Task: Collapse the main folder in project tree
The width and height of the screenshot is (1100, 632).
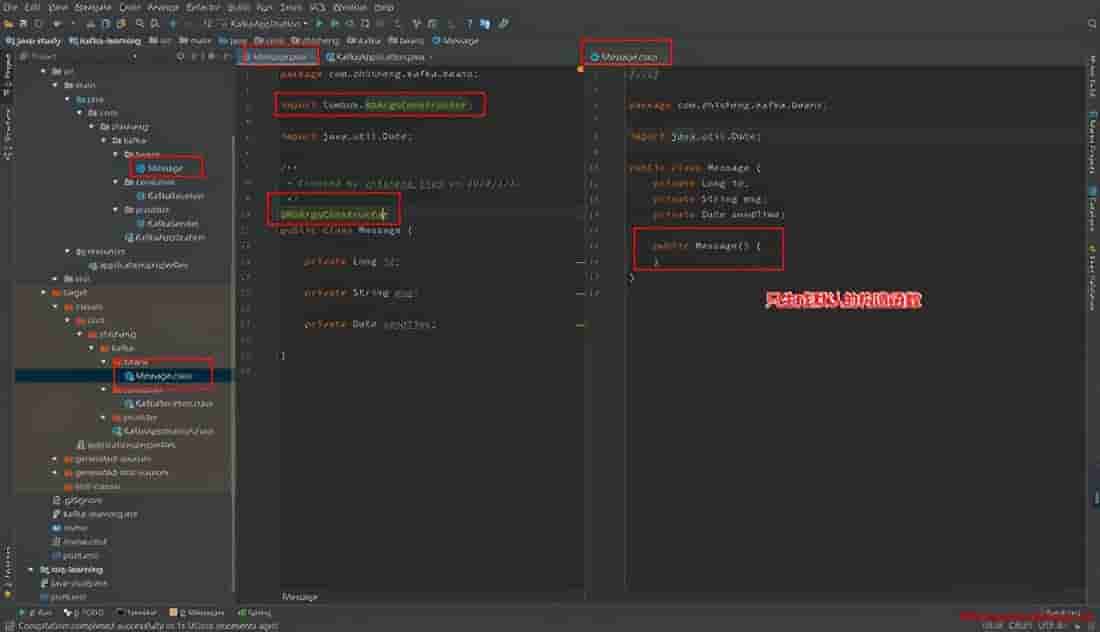Action: (x=54, y=85)
